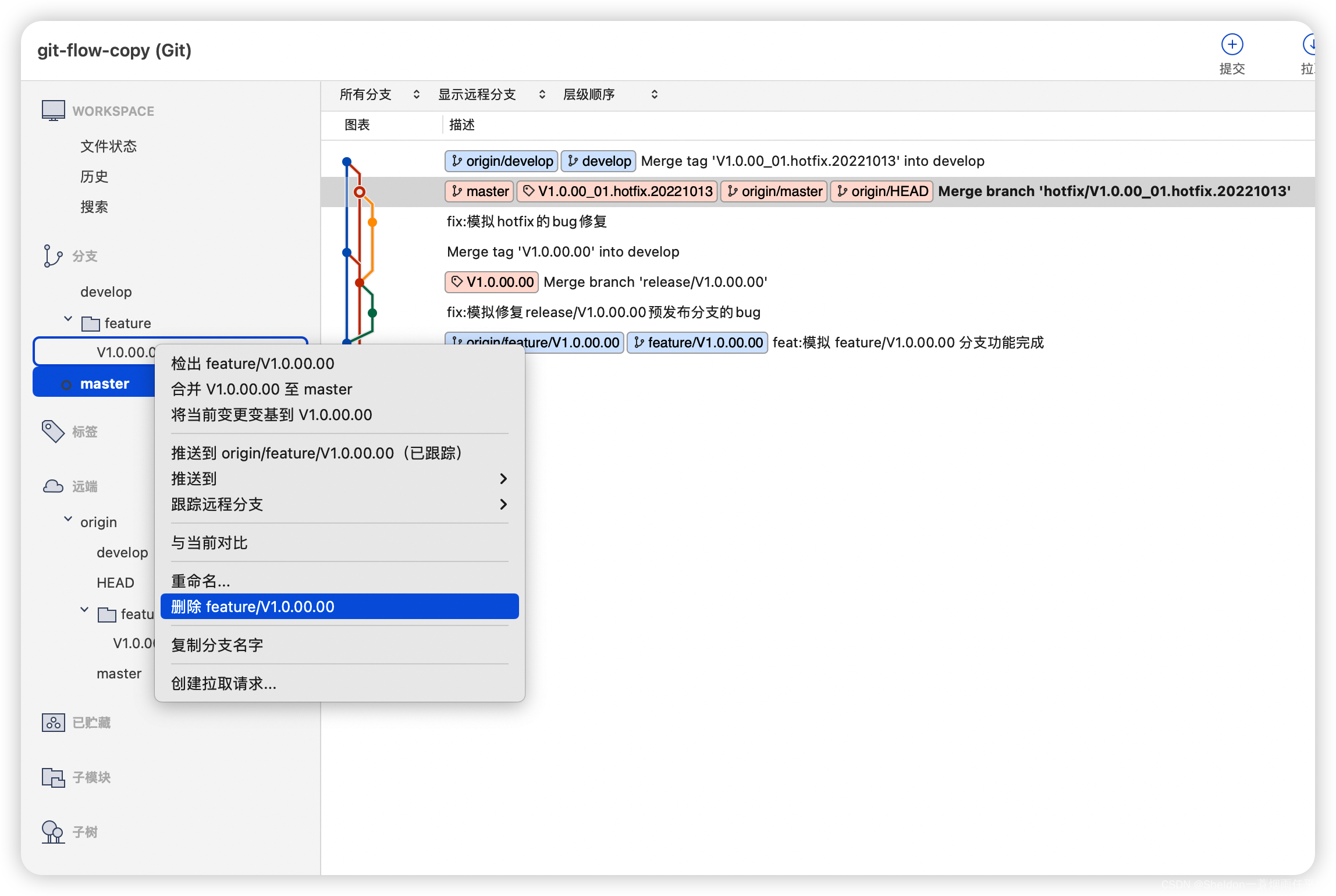This screenshot has width=1336, height=896.
Task: Open the 层级顺序 ordering dropdown
Action: click(x=610, y=94)
